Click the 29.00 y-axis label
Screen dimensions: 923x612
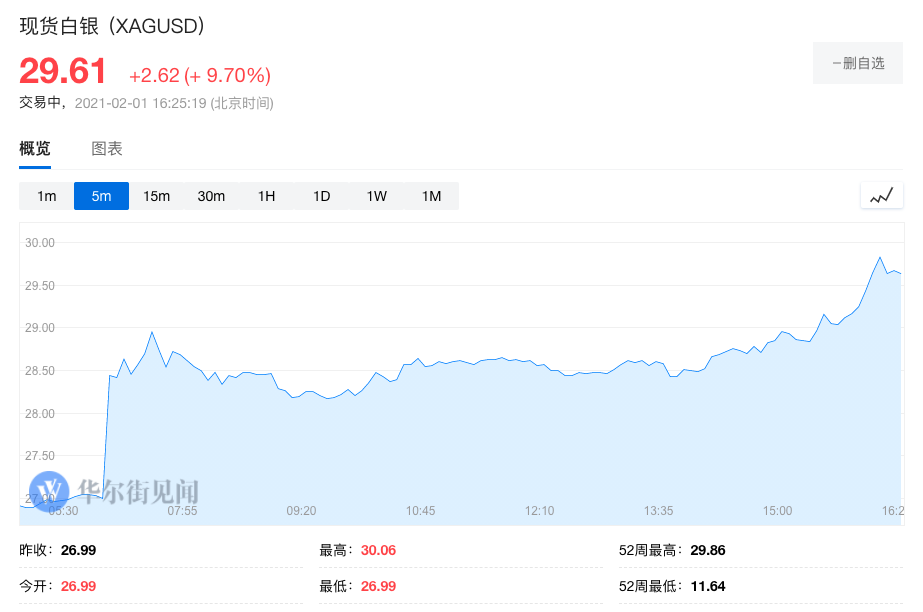[39, 328]
